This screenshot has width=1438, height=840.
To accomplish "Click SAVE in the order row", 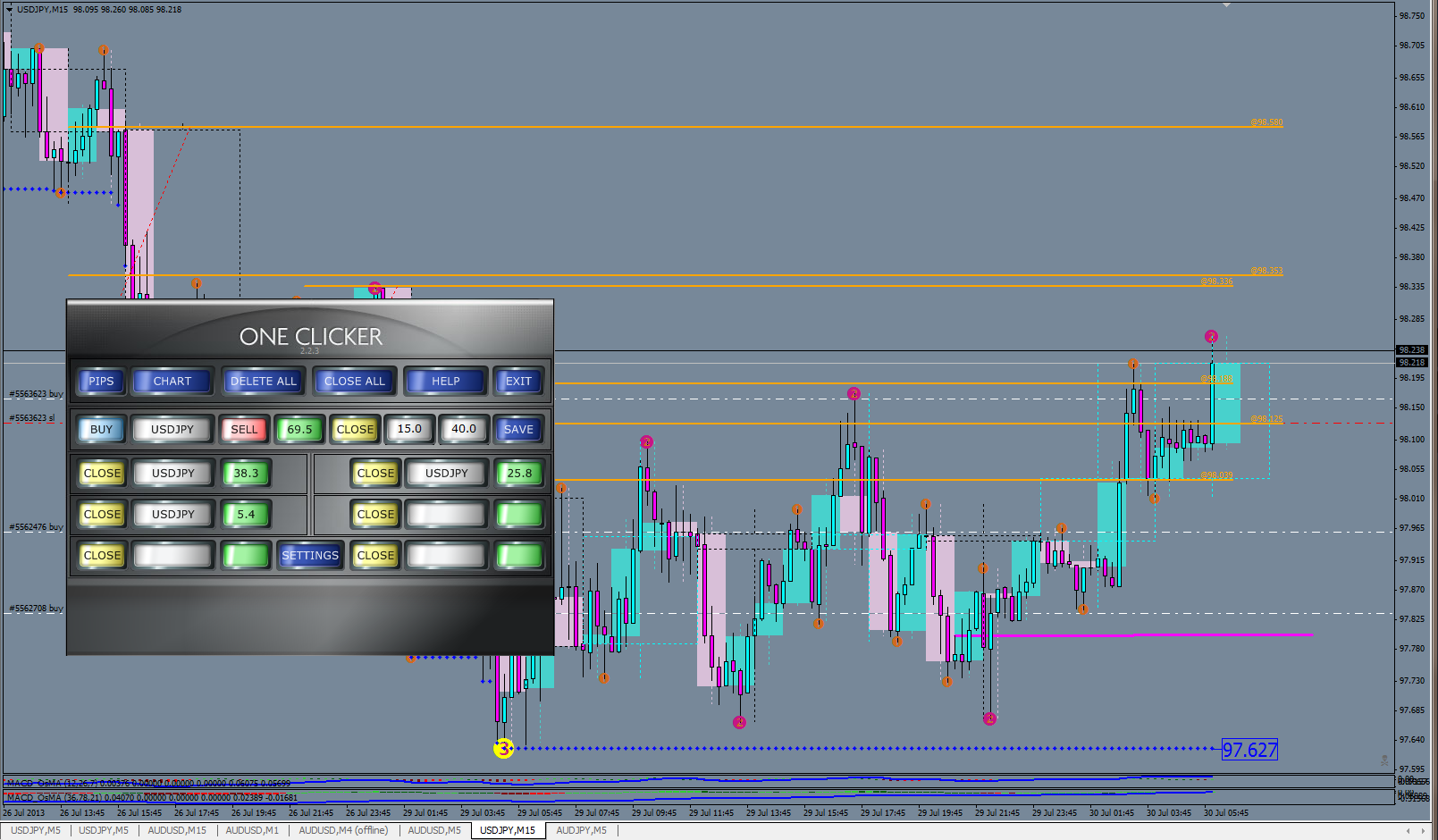I will click(x=518, y=430).
